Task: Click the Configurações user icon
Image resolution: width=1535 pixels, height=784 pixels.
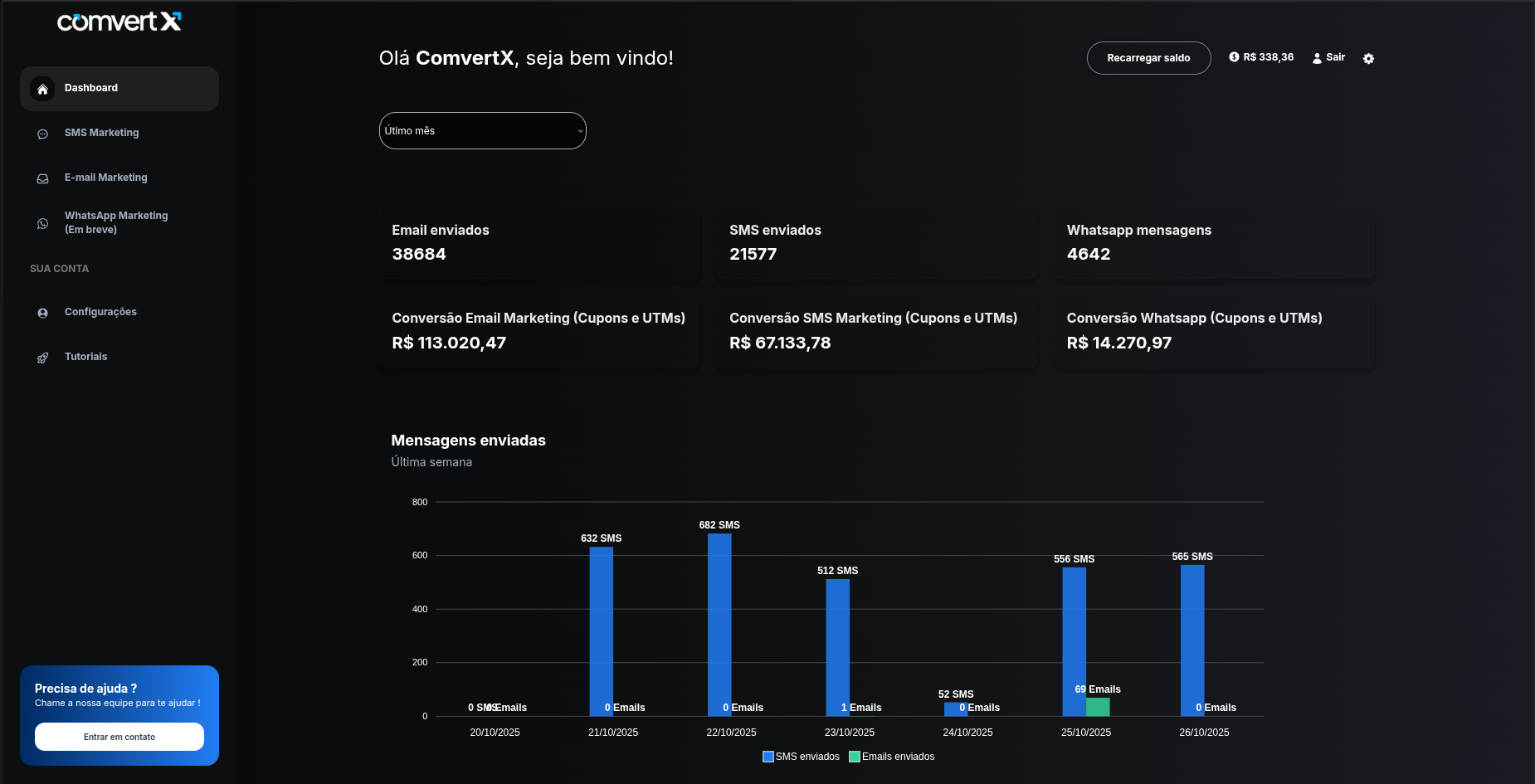Action: coord(42,313)
